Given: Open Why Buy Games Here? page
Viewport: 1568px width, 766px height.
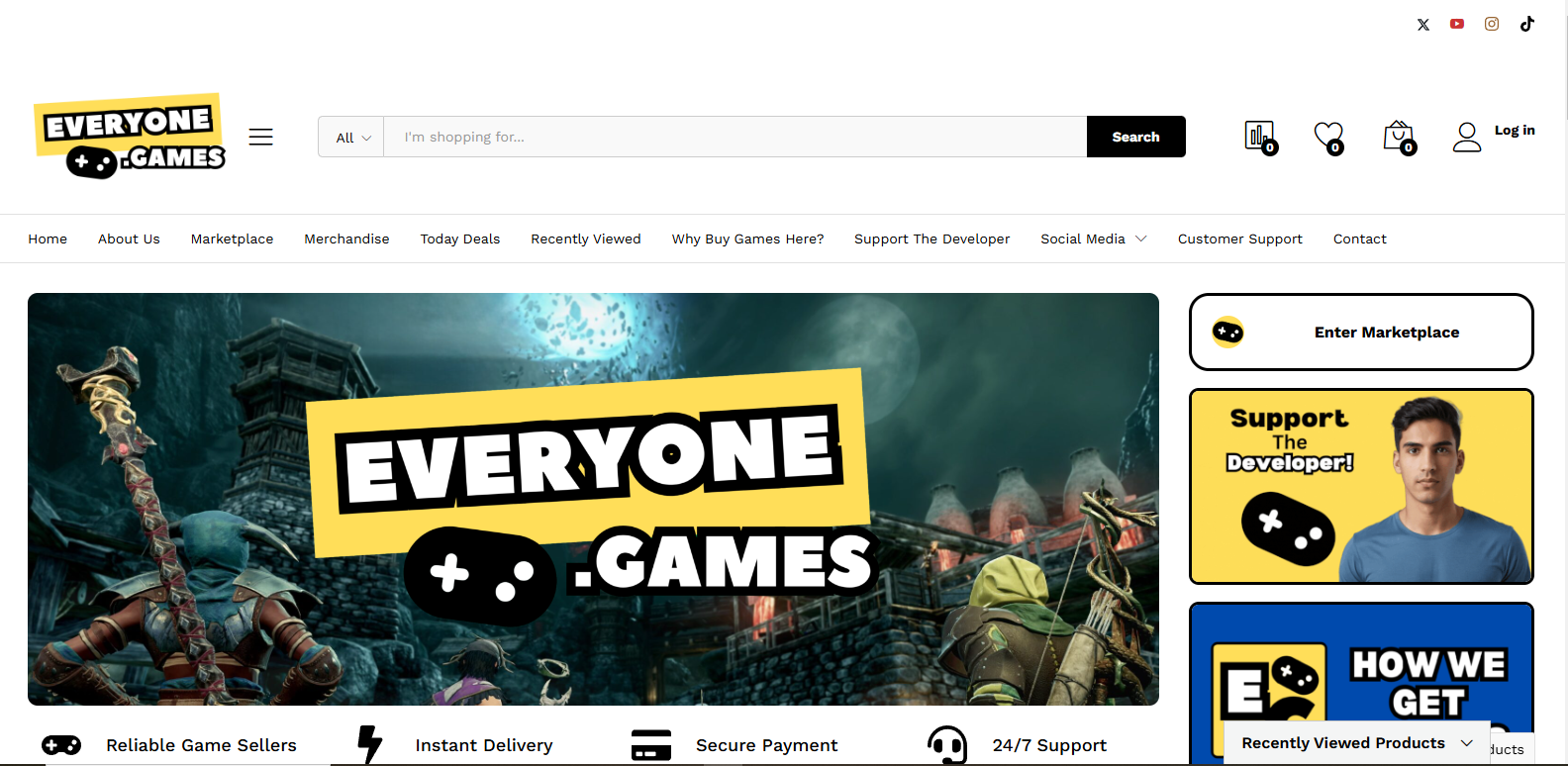Looking at the screenshot, I should click(x=747, y=239).
